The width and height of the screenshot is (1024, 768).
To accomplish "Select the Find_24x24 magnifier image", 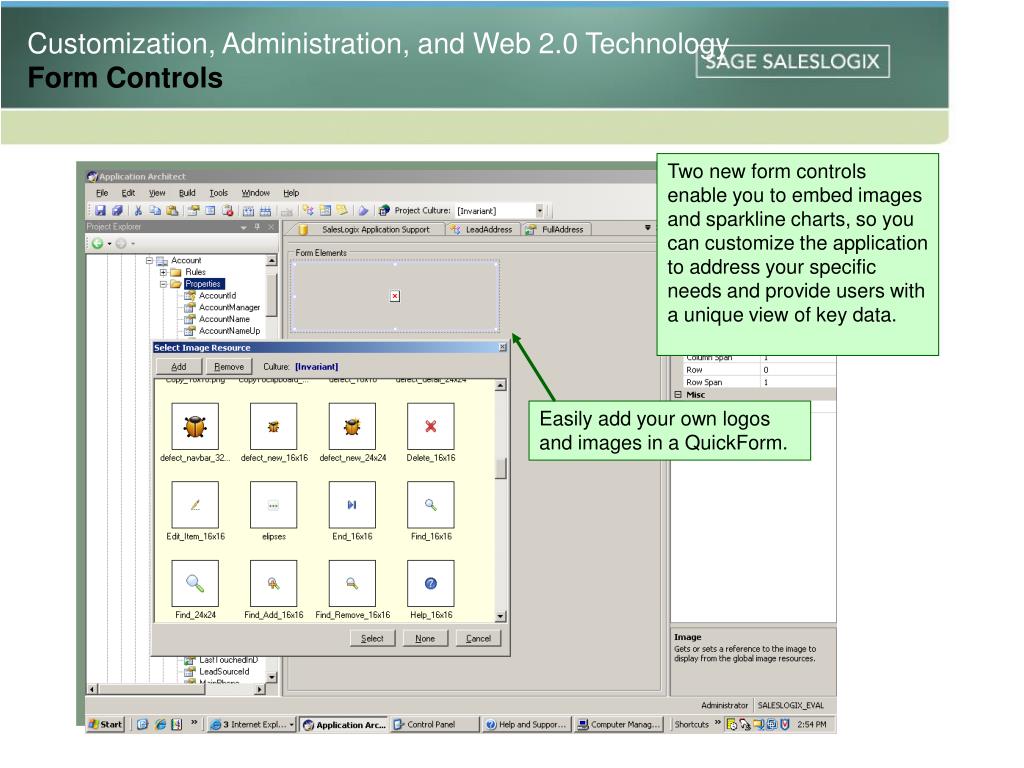I will 195,583.
